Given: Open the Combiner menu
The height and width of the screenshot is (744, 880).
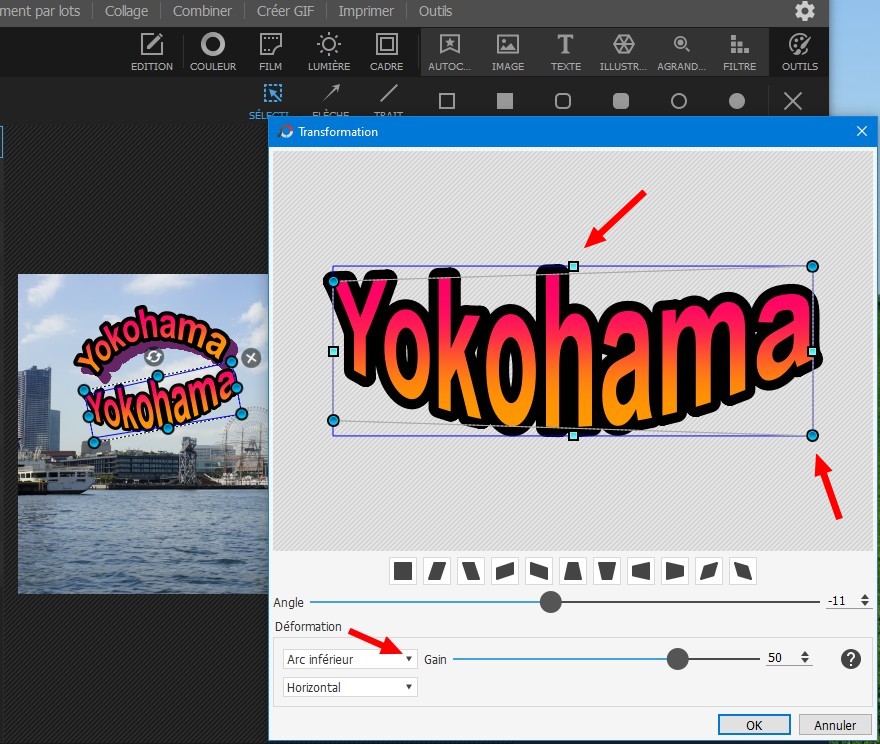Looking at the screenshot, I should pos(202,11).
